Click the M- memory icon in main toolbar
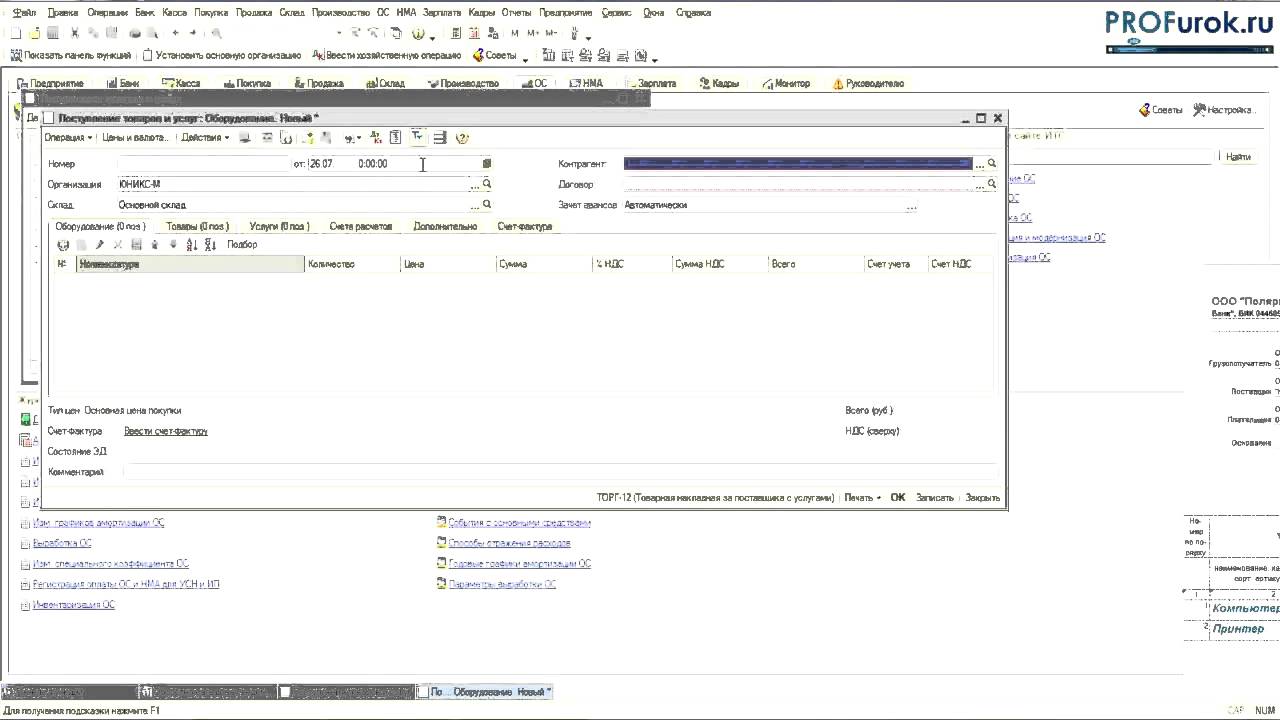Image resolution: width=1280 pixels, height=720 pixels. (550, 34)
